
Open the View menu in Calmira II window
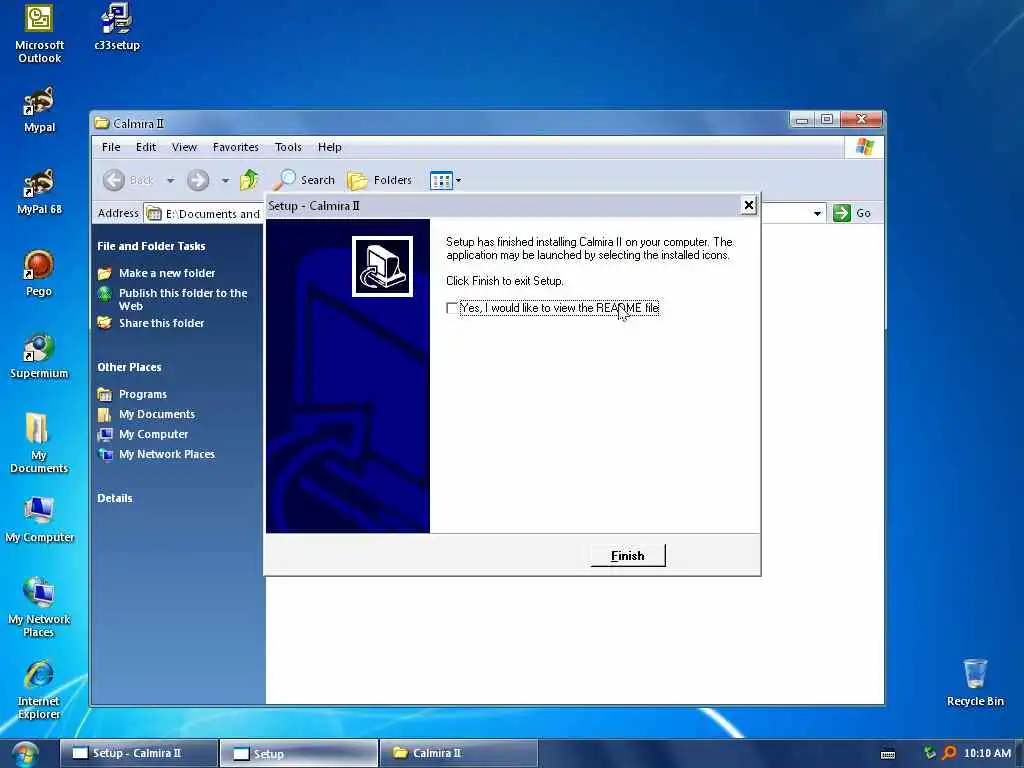184,147
